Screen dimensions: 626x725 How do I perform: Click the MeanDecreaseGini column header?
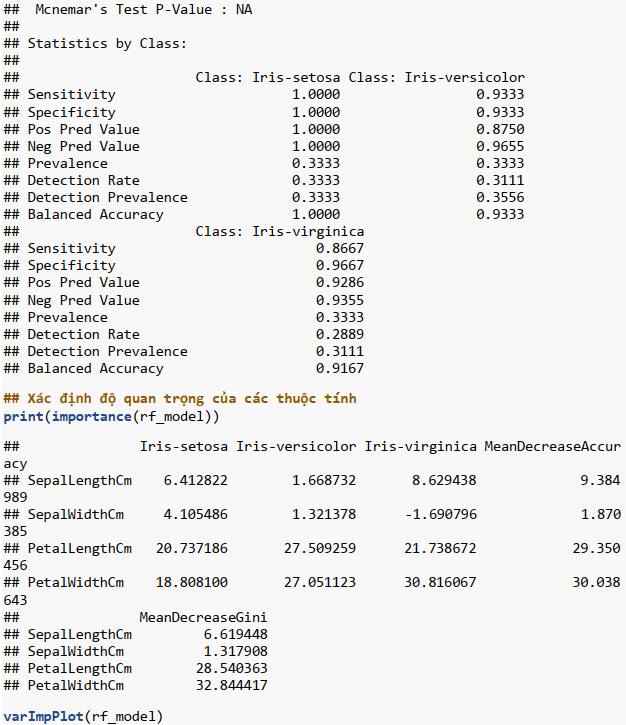(203, 617)
